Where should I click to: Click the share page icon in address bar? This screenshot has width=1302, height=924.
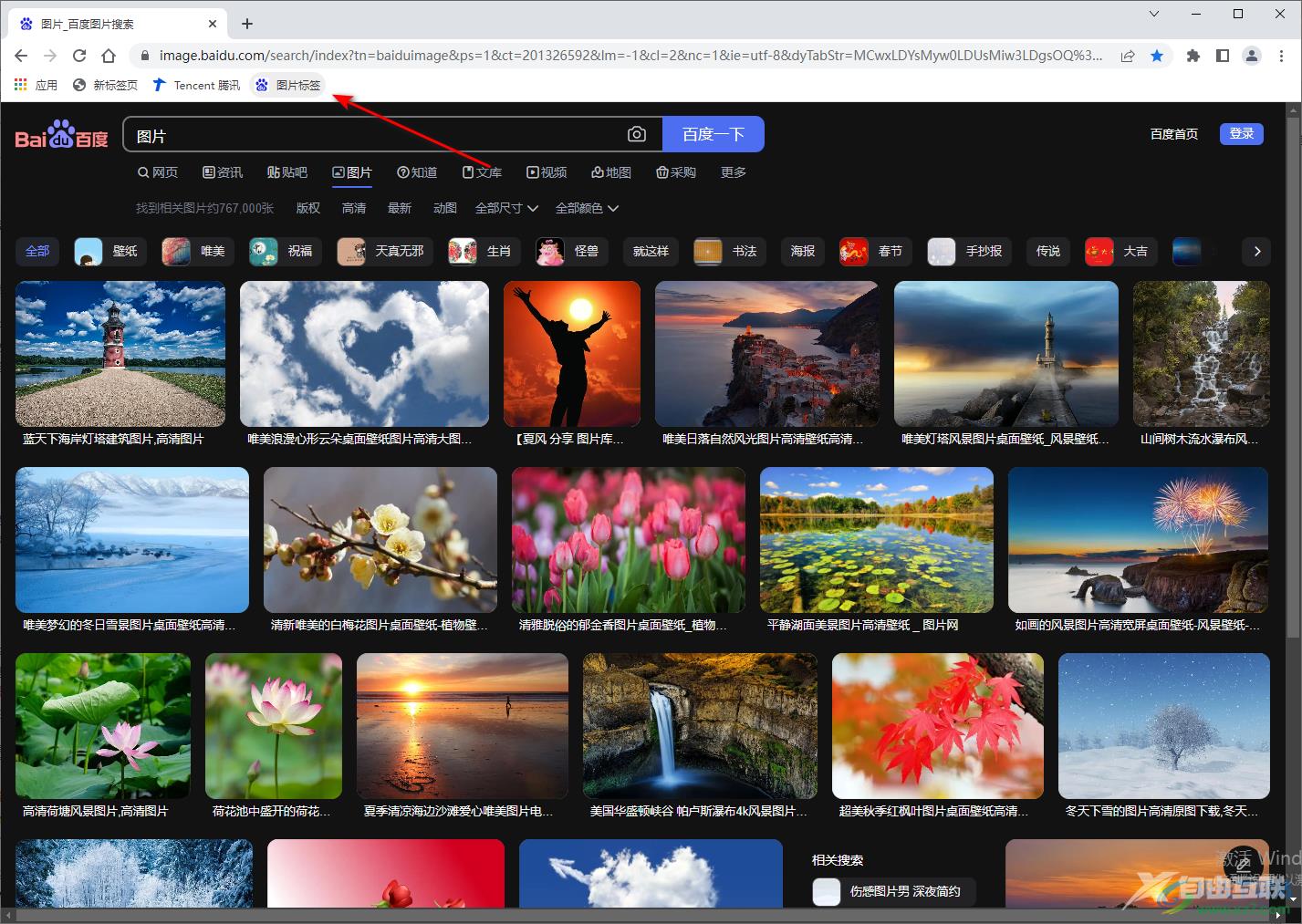[x=1128, y=56]
